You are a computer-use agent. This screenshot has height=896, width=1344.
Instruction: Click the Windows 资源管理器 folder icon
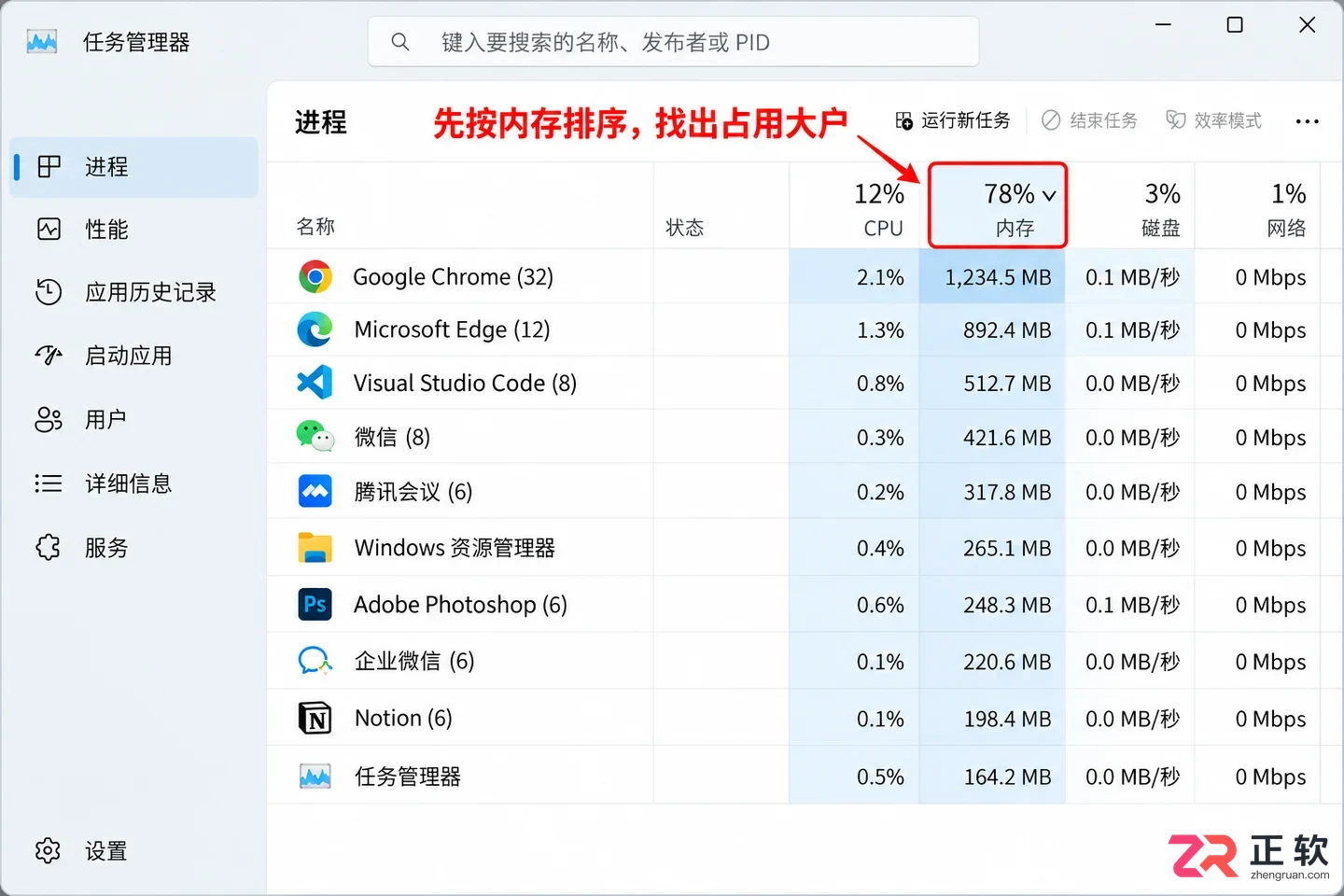tap(315, 548)
